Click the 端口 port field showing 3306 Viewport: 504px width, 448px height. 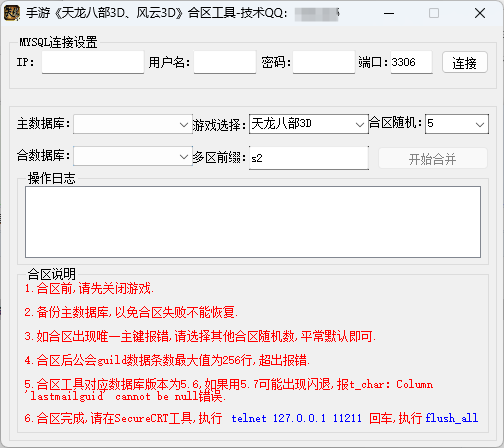coord(411,62)
